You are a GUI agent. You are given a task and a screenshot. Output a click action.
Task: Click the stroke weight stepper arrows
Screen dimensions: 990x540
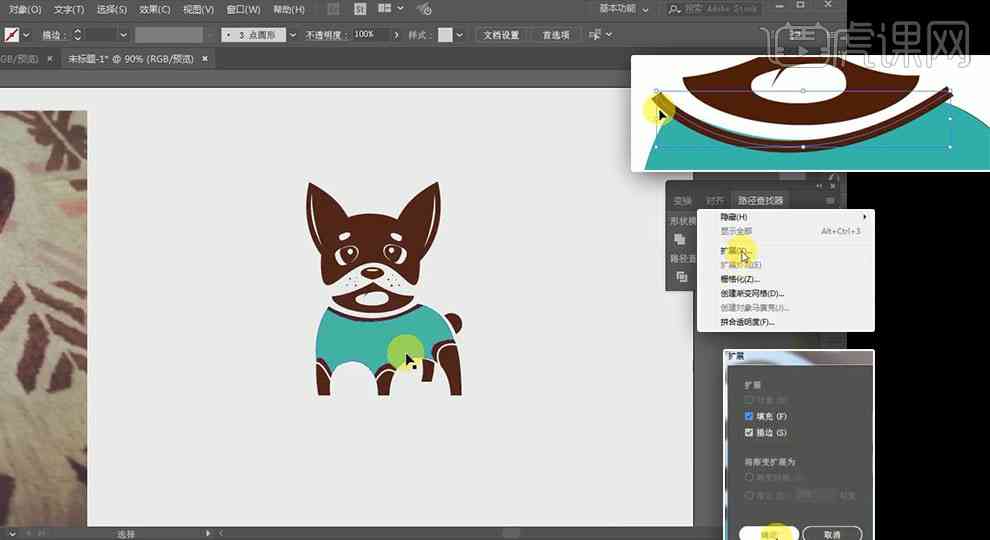pyautogui.click(x=78, y=35)
